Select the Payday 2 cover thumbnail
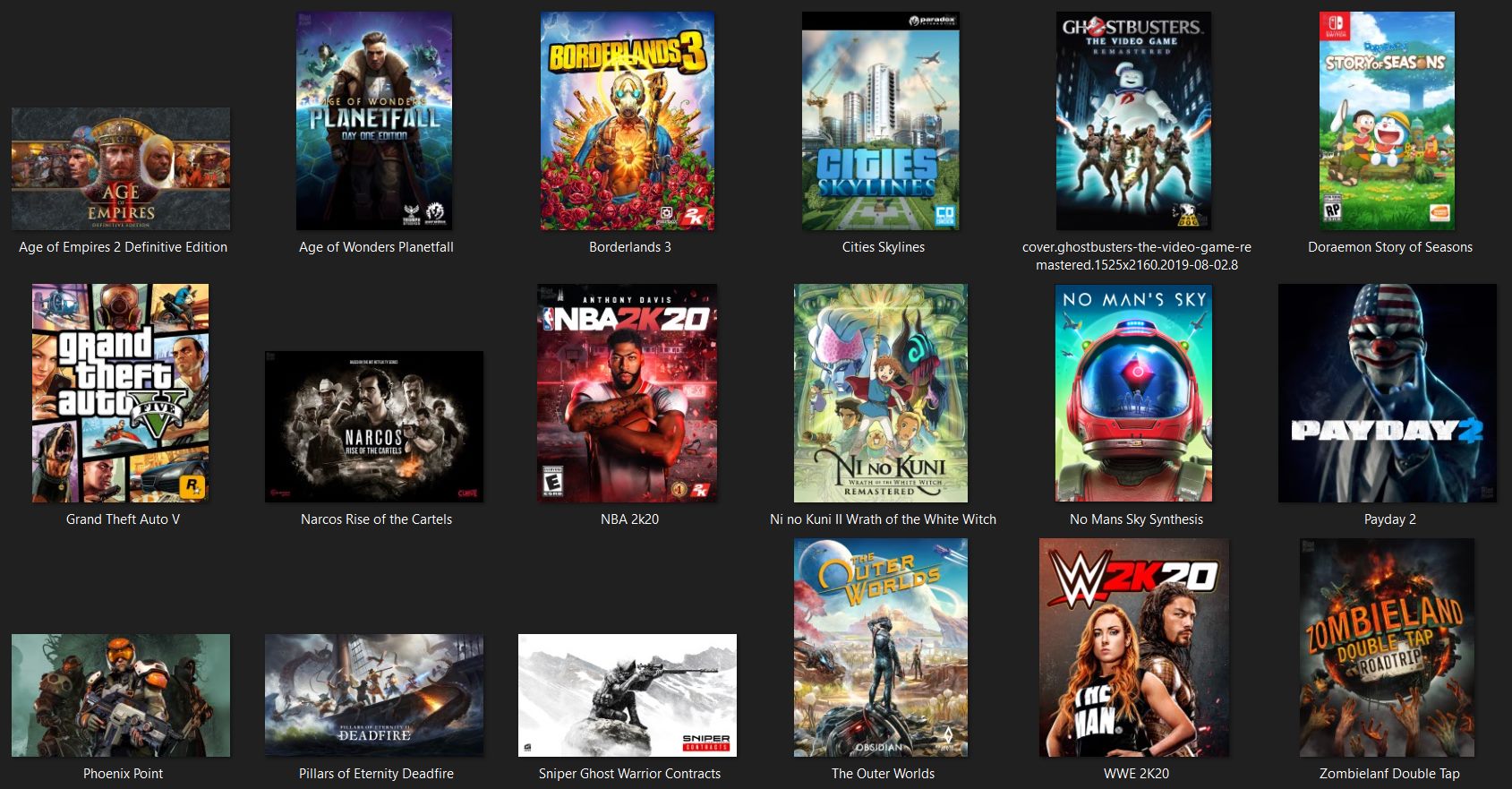 1388,393
